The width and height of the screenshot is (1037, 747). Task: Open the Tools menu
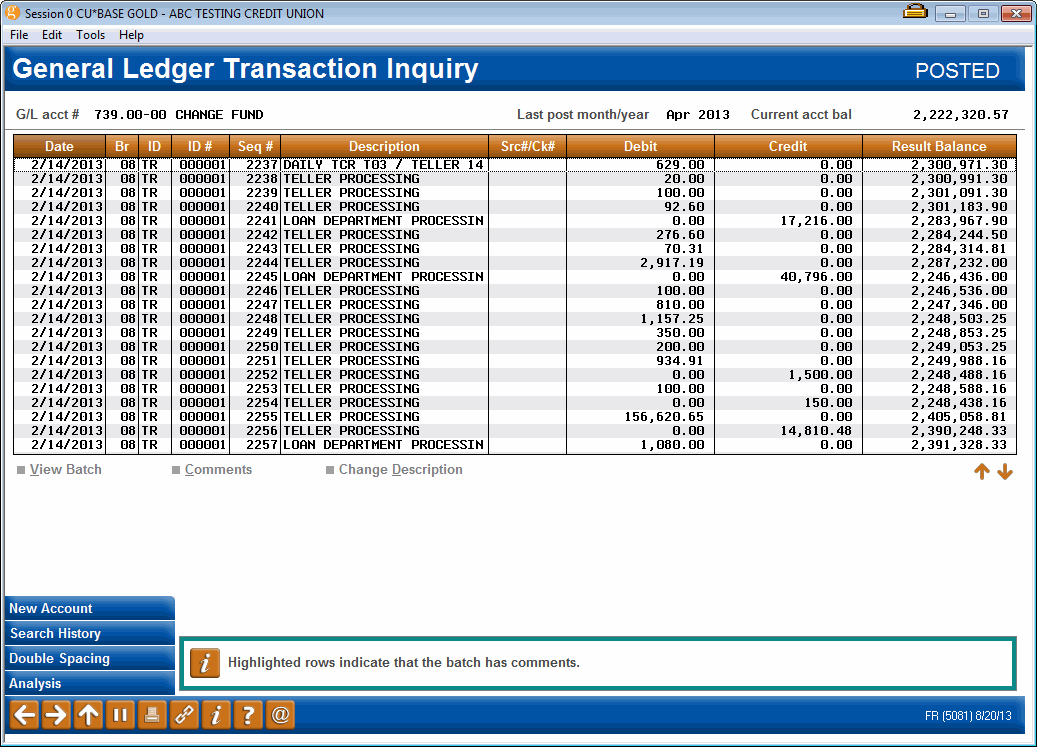click(x=90, y=34)
